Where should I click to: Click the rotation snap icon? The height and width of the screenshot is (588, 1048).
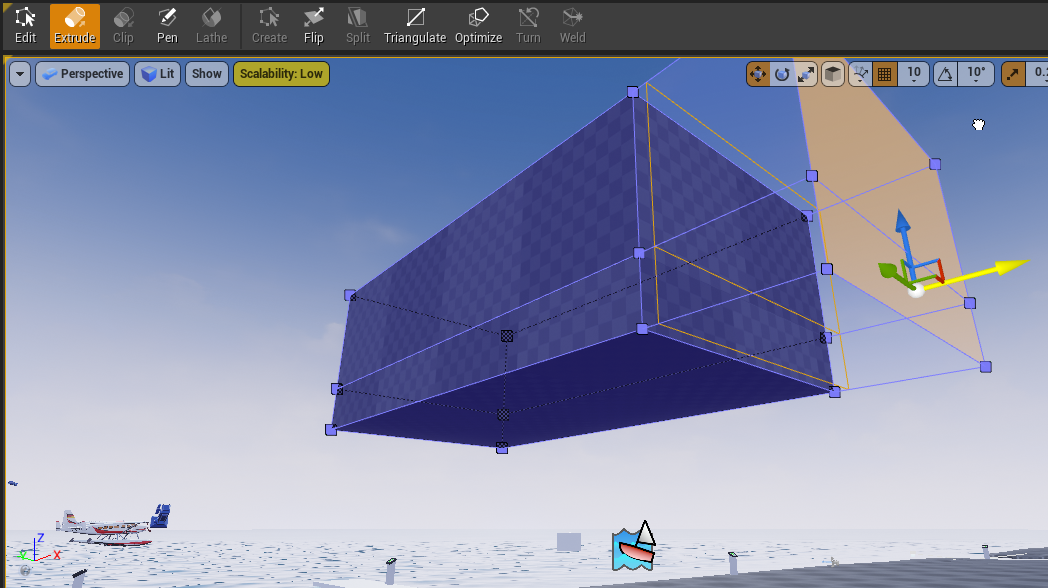[781, 73]
